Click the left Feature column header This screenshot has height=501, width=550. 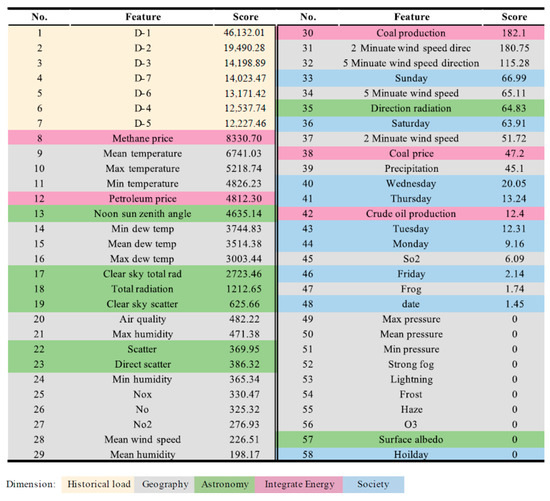click(143, 17)
